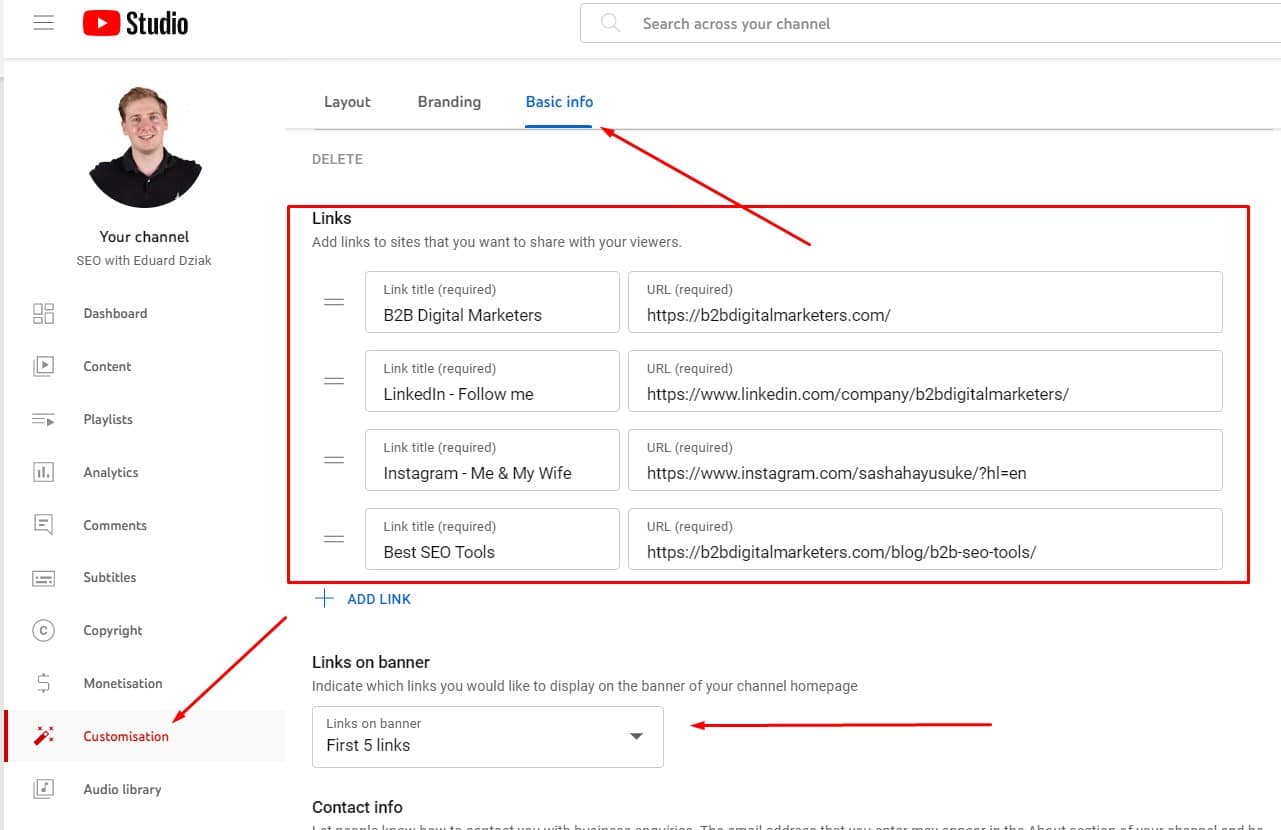Click the 'Links on banner' section heading
Viewport: 1281px width, 830px height.
(371, 662)
